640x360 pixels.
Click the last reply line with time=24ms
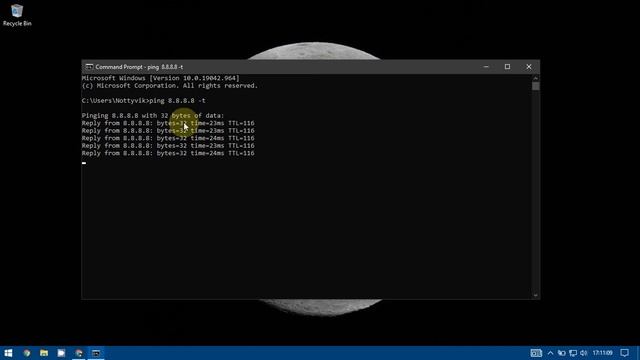pos(168,153)
